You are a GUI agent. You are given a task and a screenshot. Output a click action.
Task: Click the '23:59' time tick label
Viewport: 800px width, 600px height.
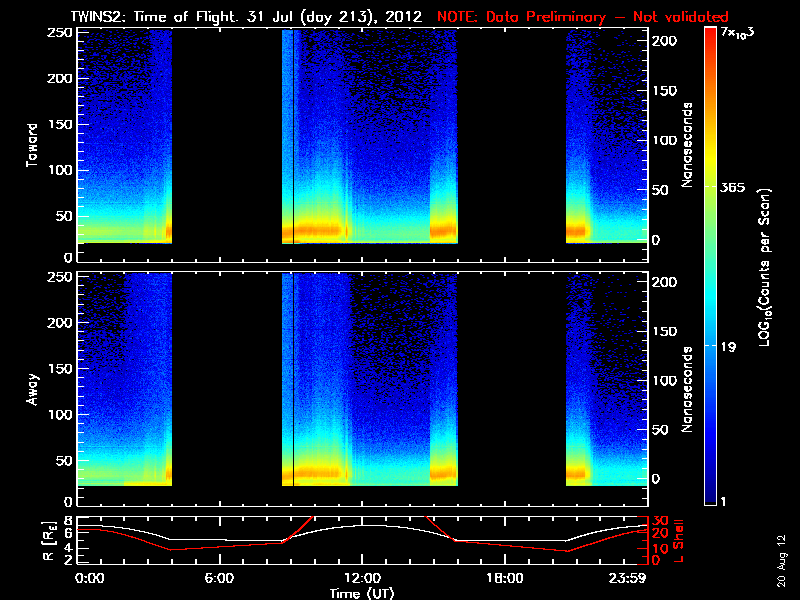coord(627,578)
